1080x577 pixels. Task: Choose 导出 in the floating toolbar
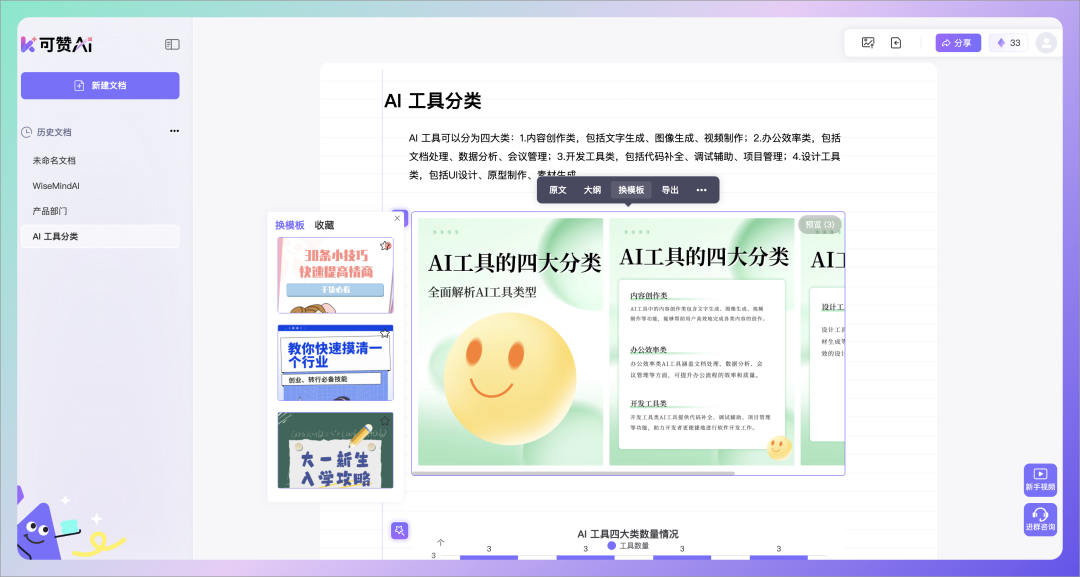point(670,190)
